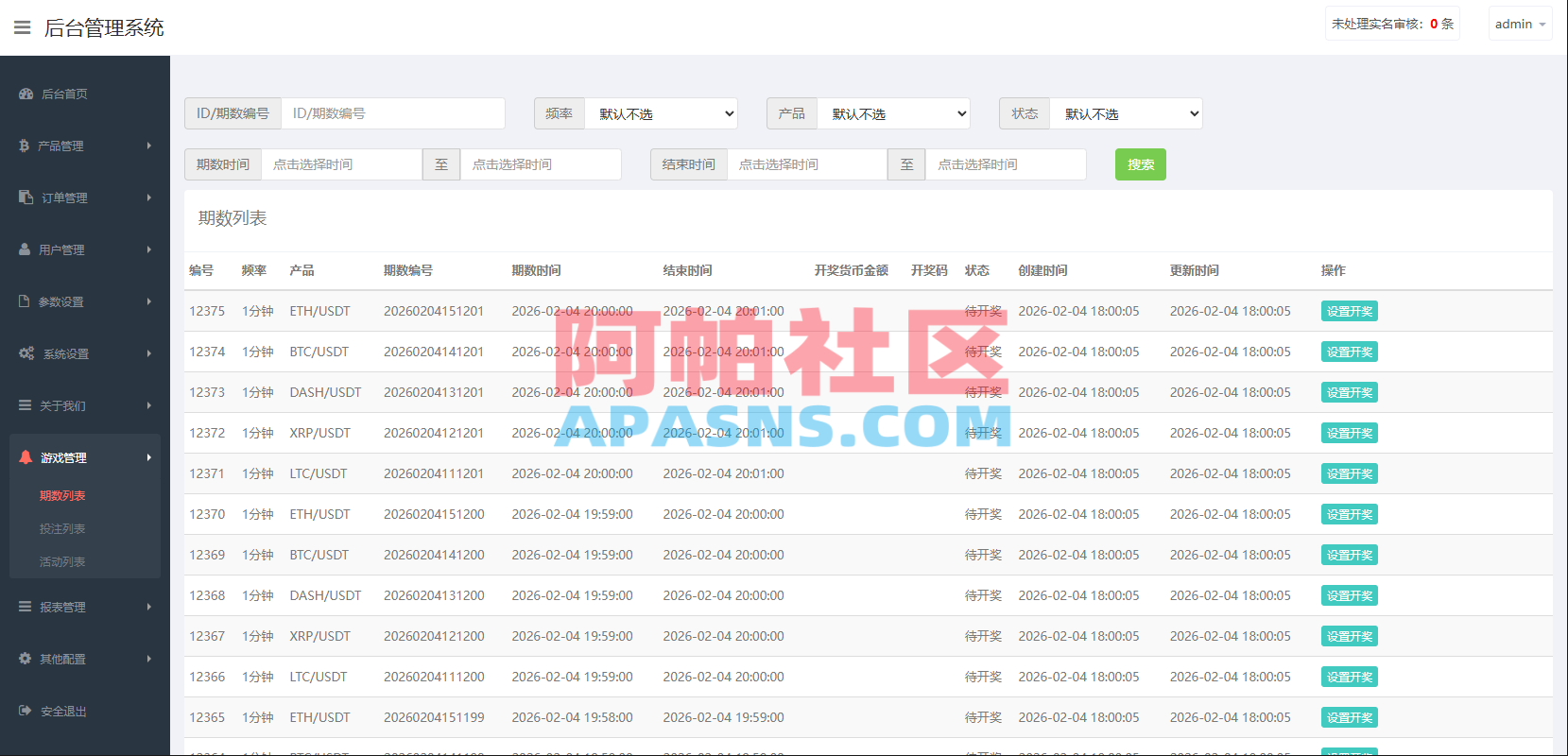1568x756 pixels.
Task: Click the gear icon beside 其他配置
Action: point(26,659)
